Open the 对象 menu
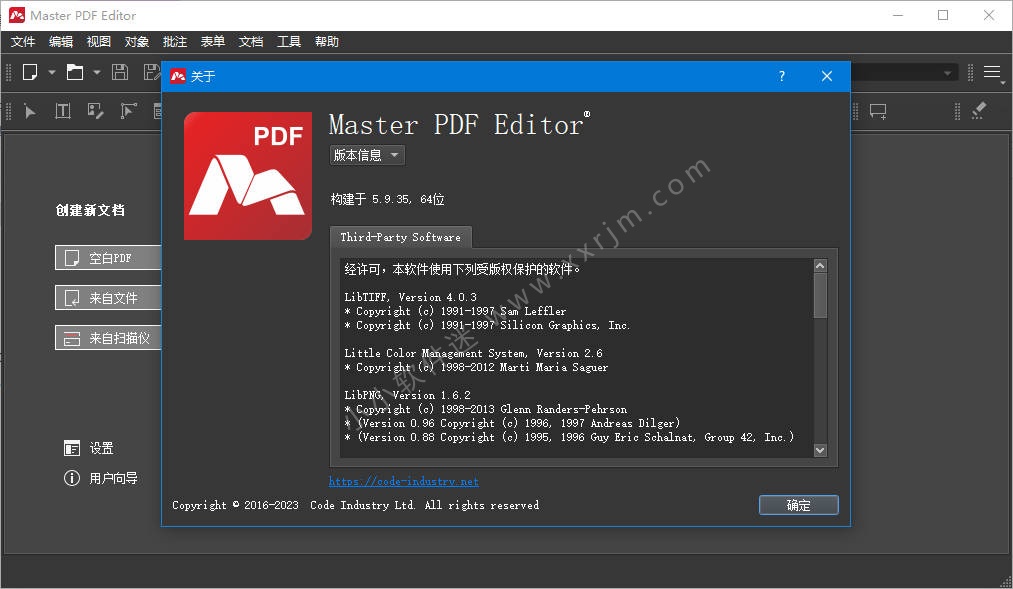 click(137, 42)
